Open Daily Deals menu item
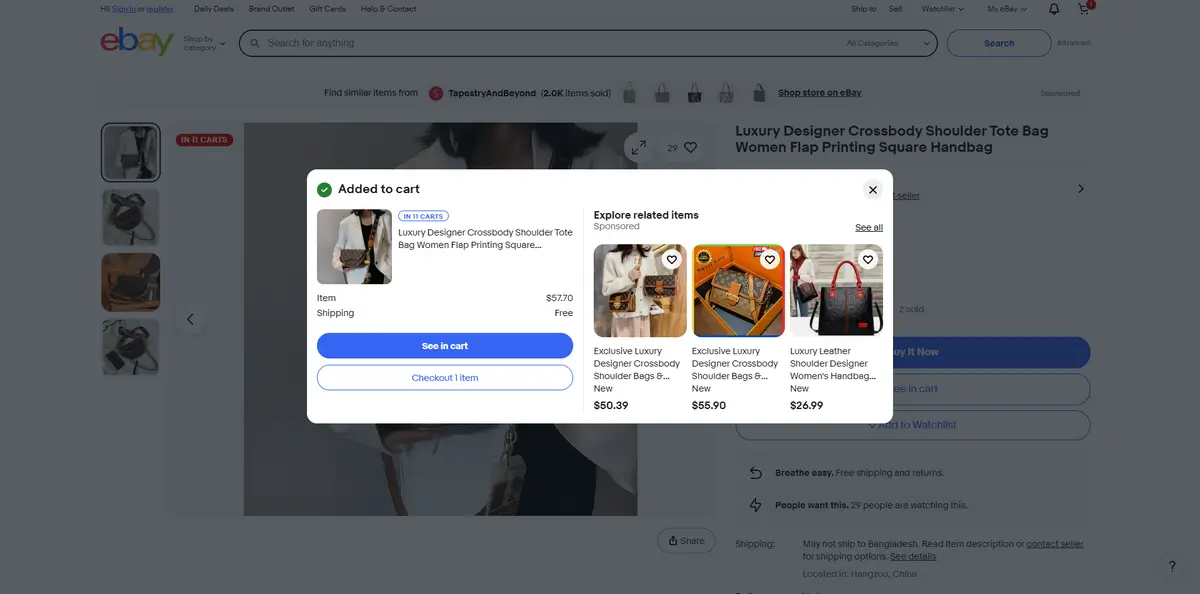1200x594 pixels. point(213,9)
